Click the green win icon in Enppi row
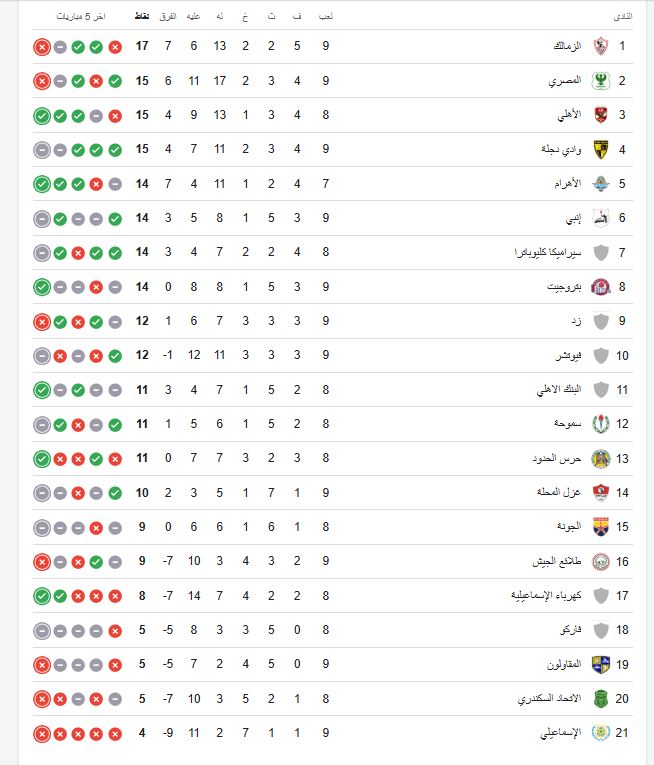 point(115,218)
